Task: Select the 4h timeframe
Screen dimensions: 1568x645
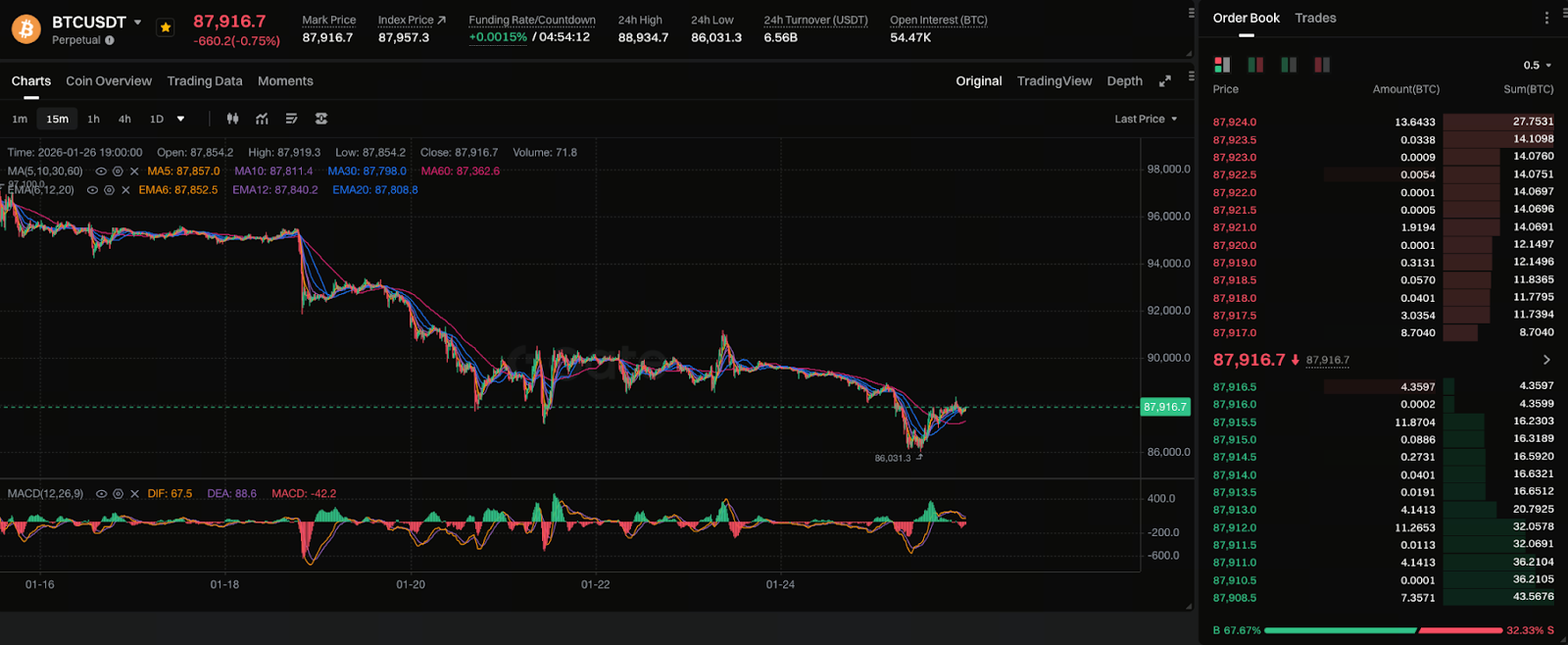Action: (x=124, y=119)
